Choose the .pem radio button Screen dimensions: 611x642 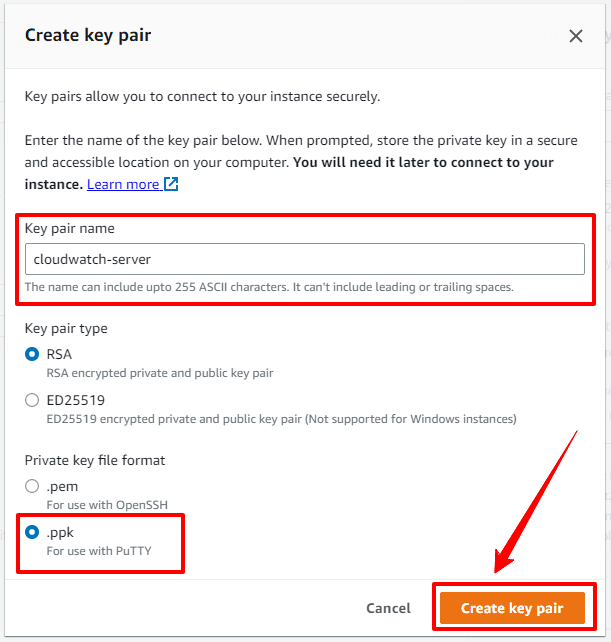point(32,487)
